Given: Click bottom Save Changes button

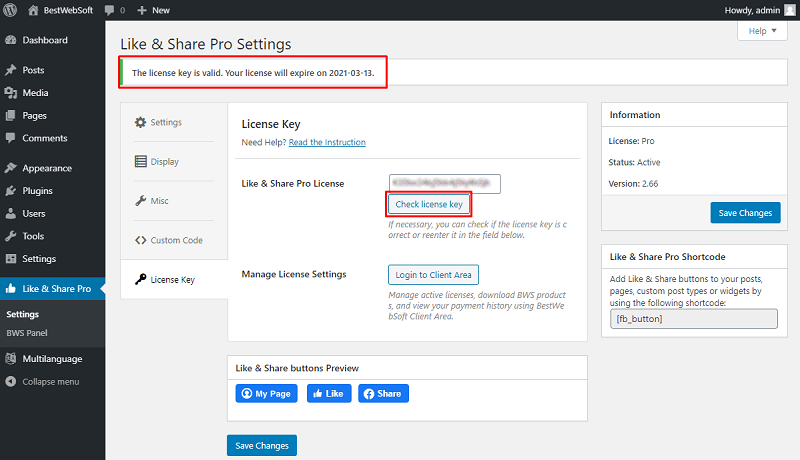Looking at the screenshot, I should point(262,446).
